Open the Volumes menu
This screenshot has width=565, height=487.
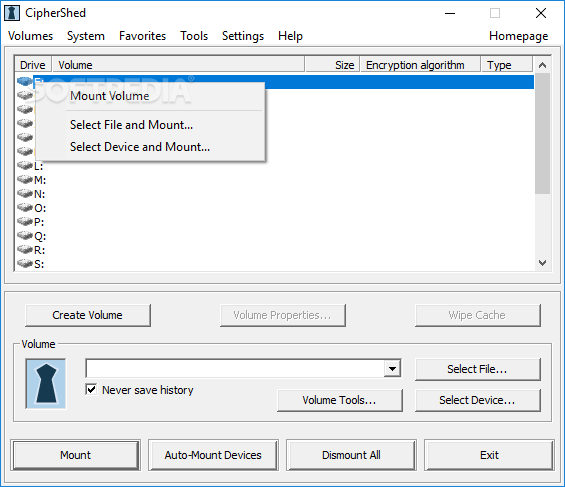point(31,36)
